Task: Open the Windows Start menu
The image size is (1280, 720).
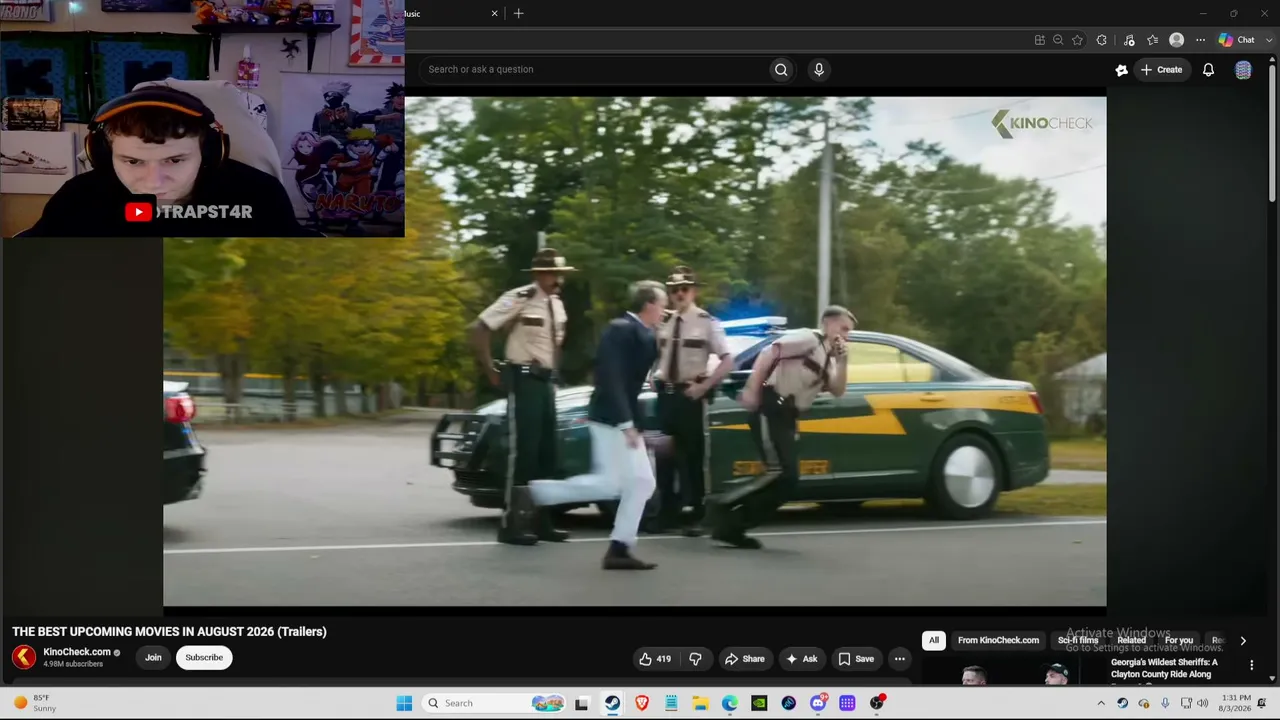Action: [x=404, y=703]
